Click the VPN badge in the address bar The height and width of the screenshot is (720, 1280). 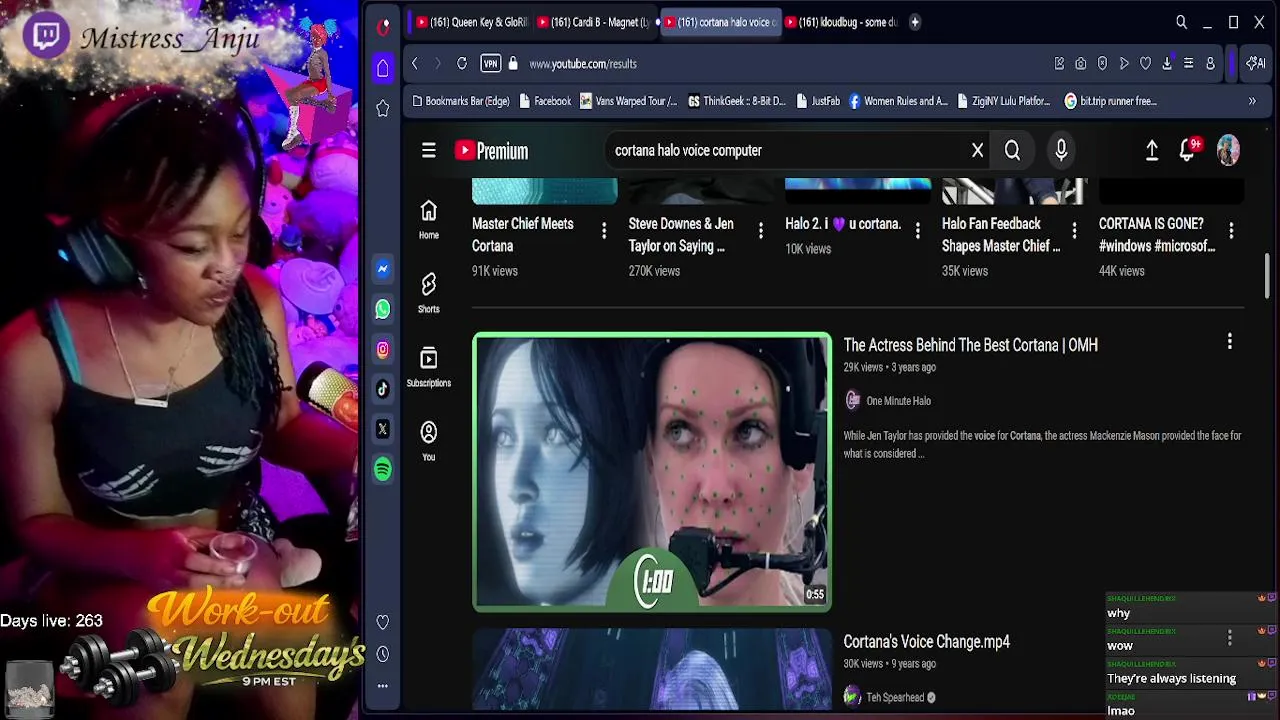coord(490,64)
